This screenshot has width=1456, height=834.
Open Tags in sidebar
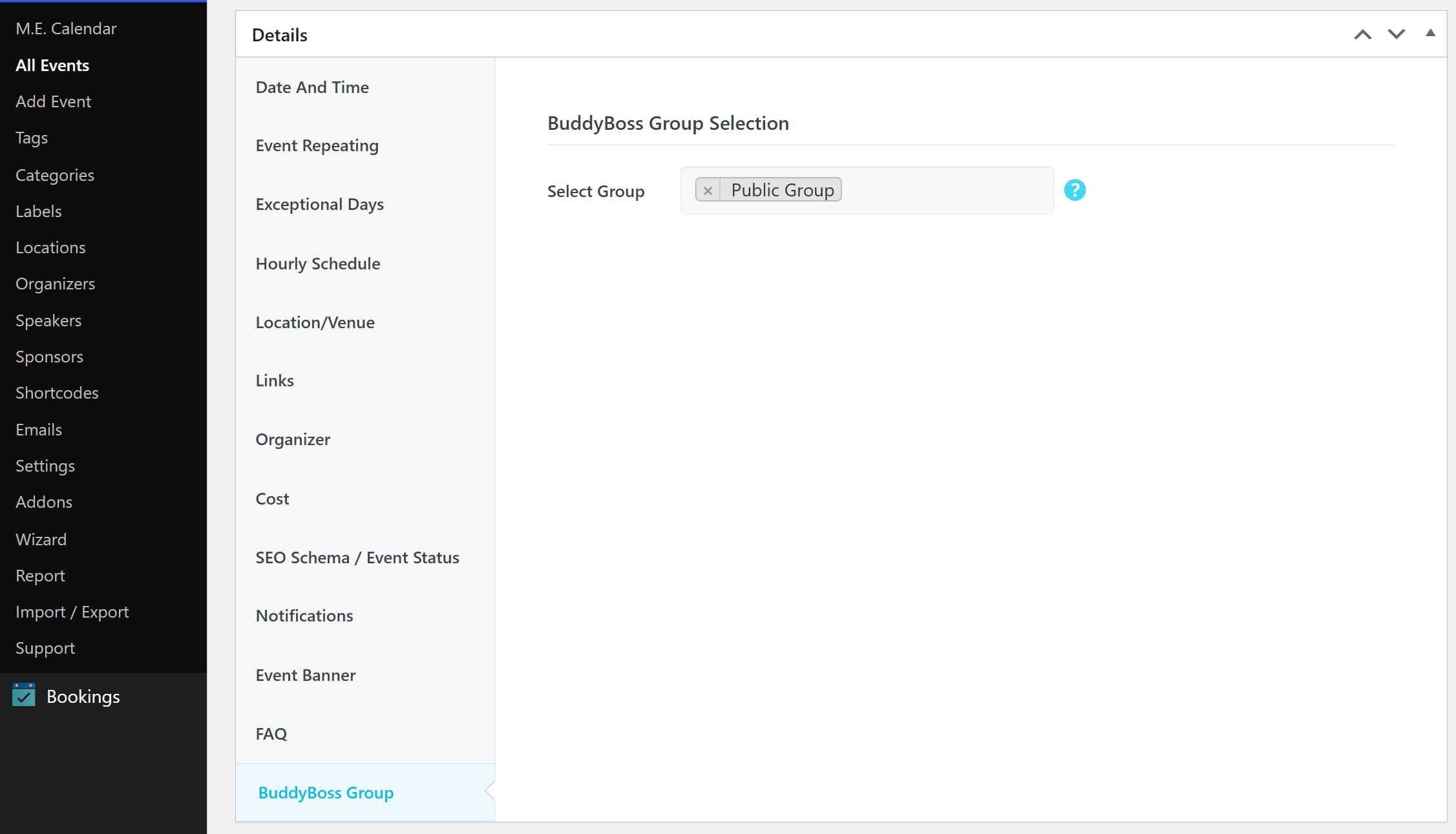coord(32,138)
